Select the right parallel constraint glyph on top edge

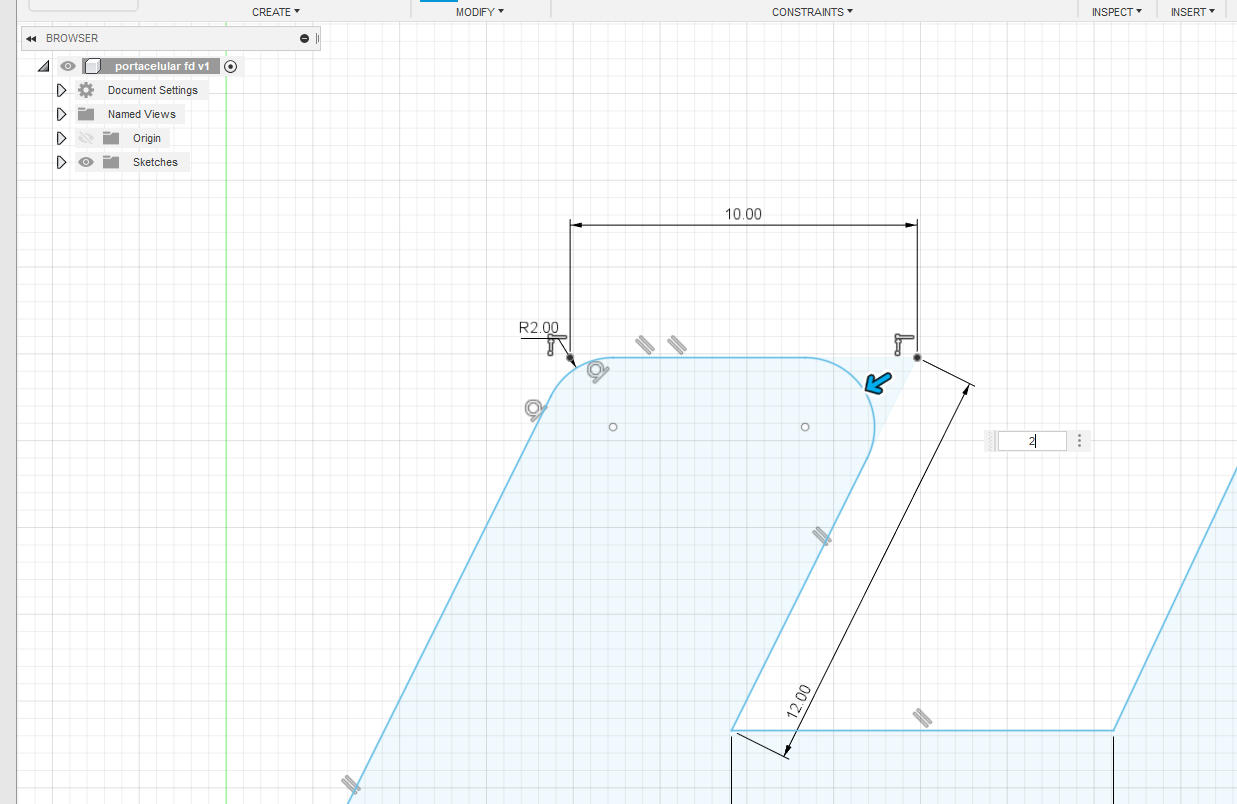[x=677, y=345]
